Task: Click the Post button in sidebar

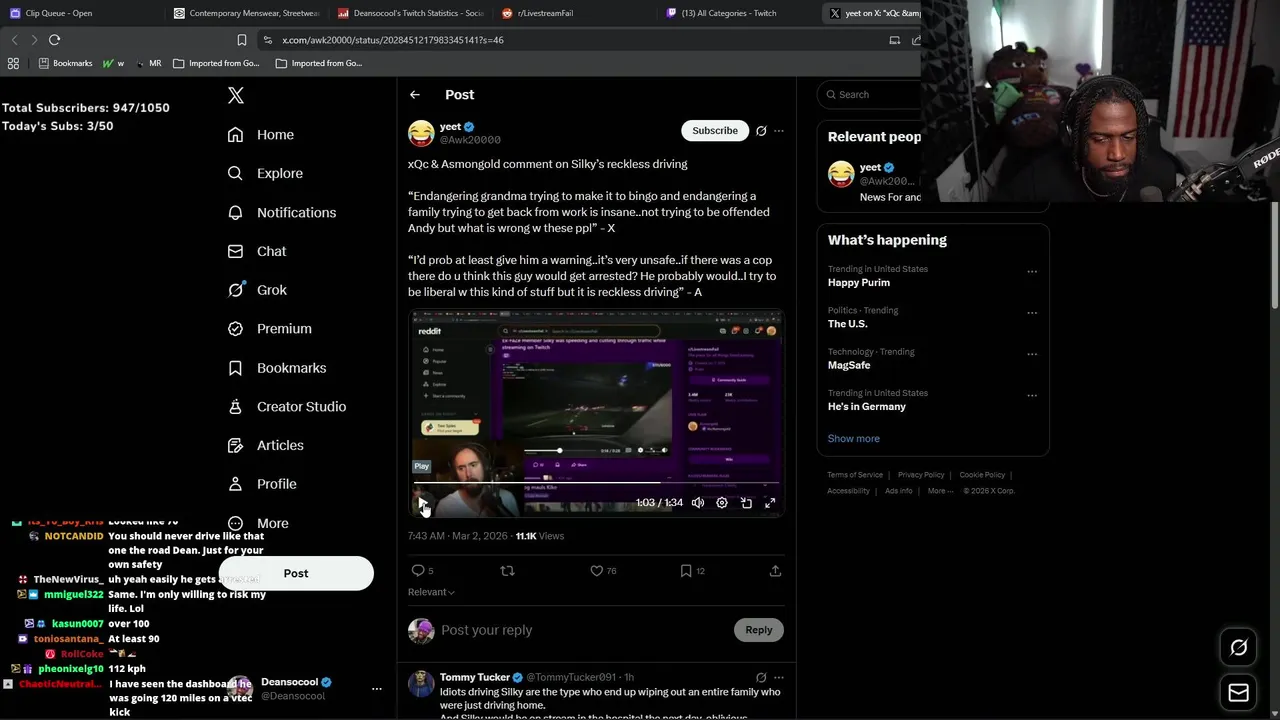Action: click(296, 573)
